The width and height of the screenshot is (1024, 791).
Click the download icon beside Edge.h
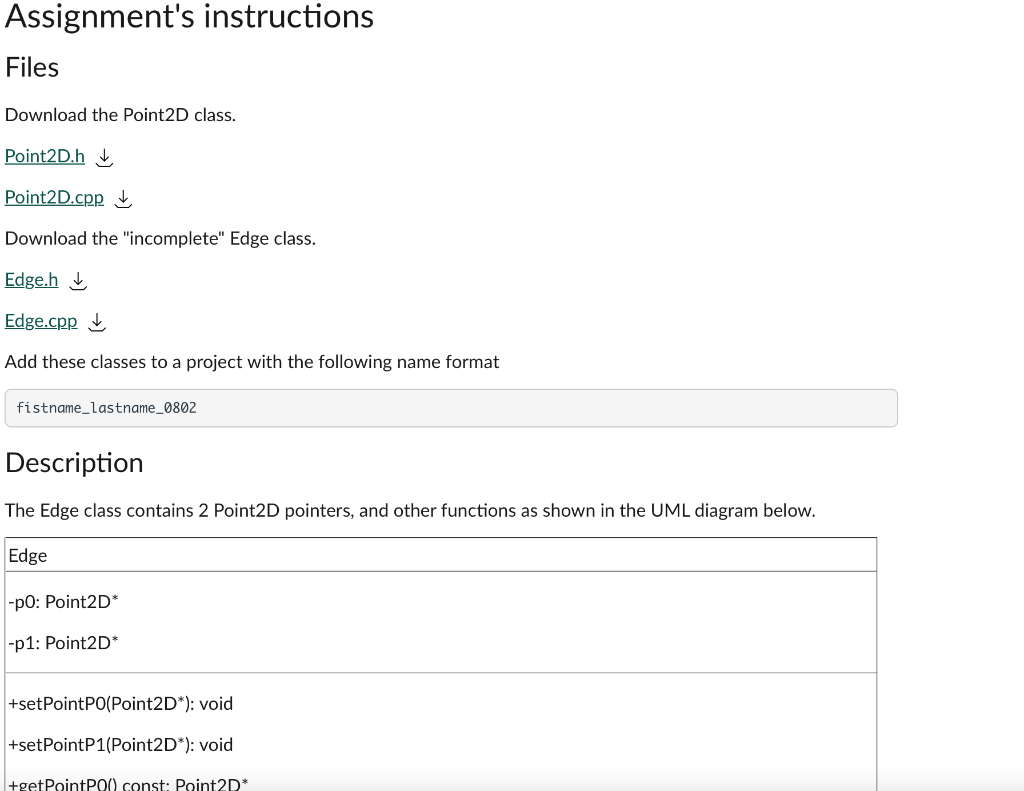(x=77, y=281)
